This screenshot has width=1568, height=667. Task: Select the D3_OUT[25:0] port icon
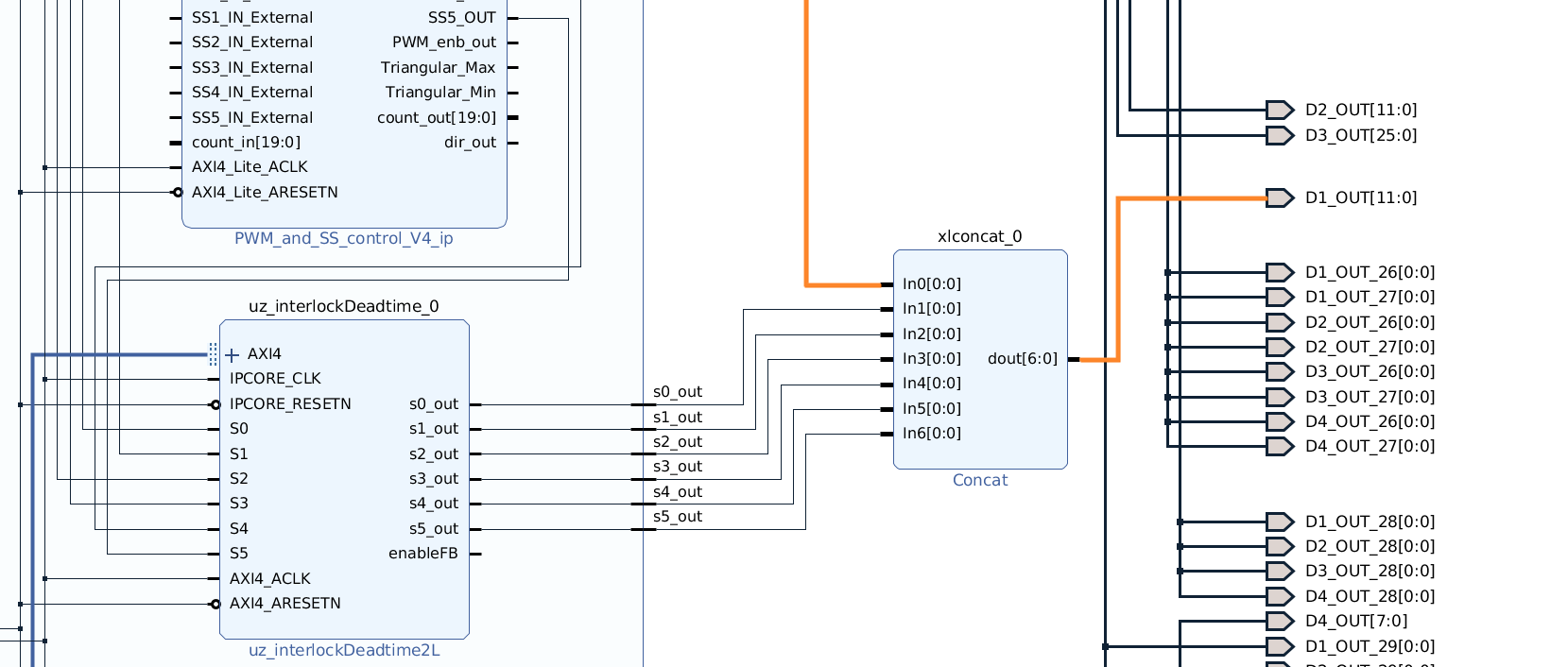(1279, 136)
